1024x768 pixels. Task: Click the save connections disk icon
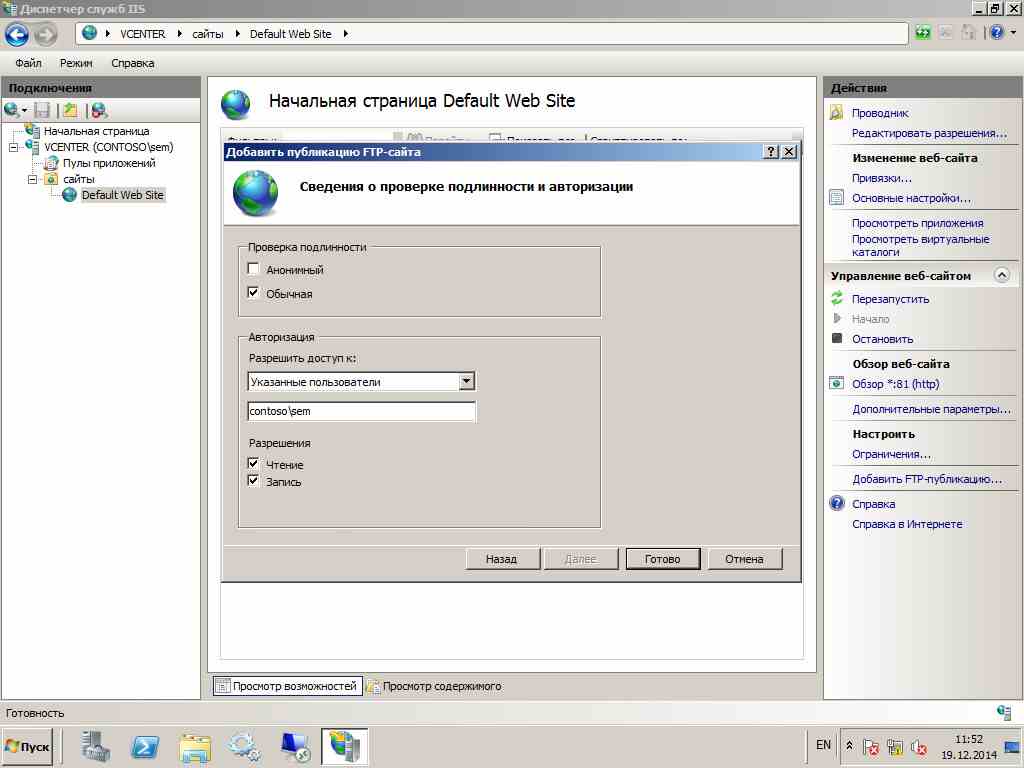coord(42,110)
